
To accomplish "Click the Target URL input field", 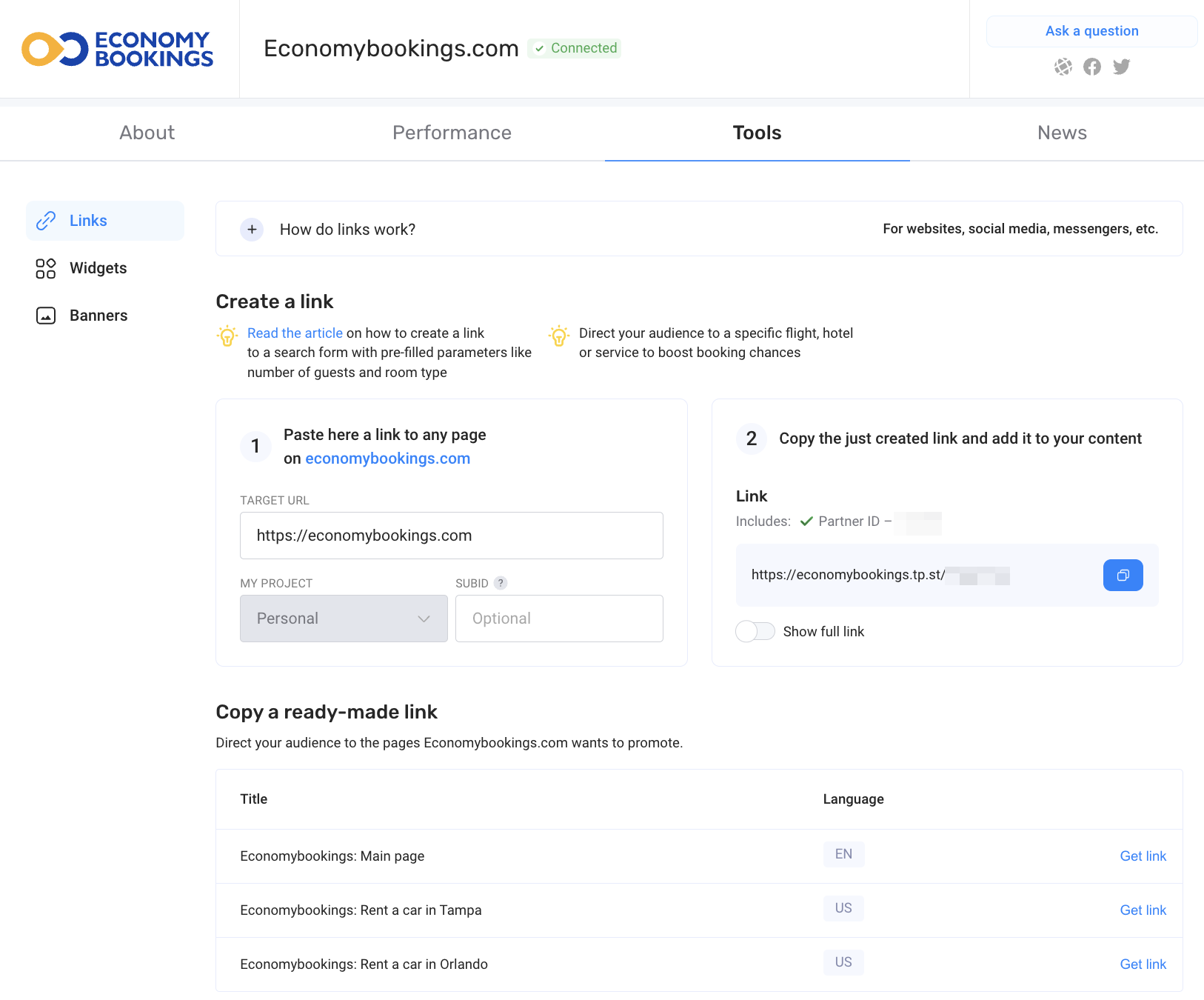I will click(x=452, y=536).
